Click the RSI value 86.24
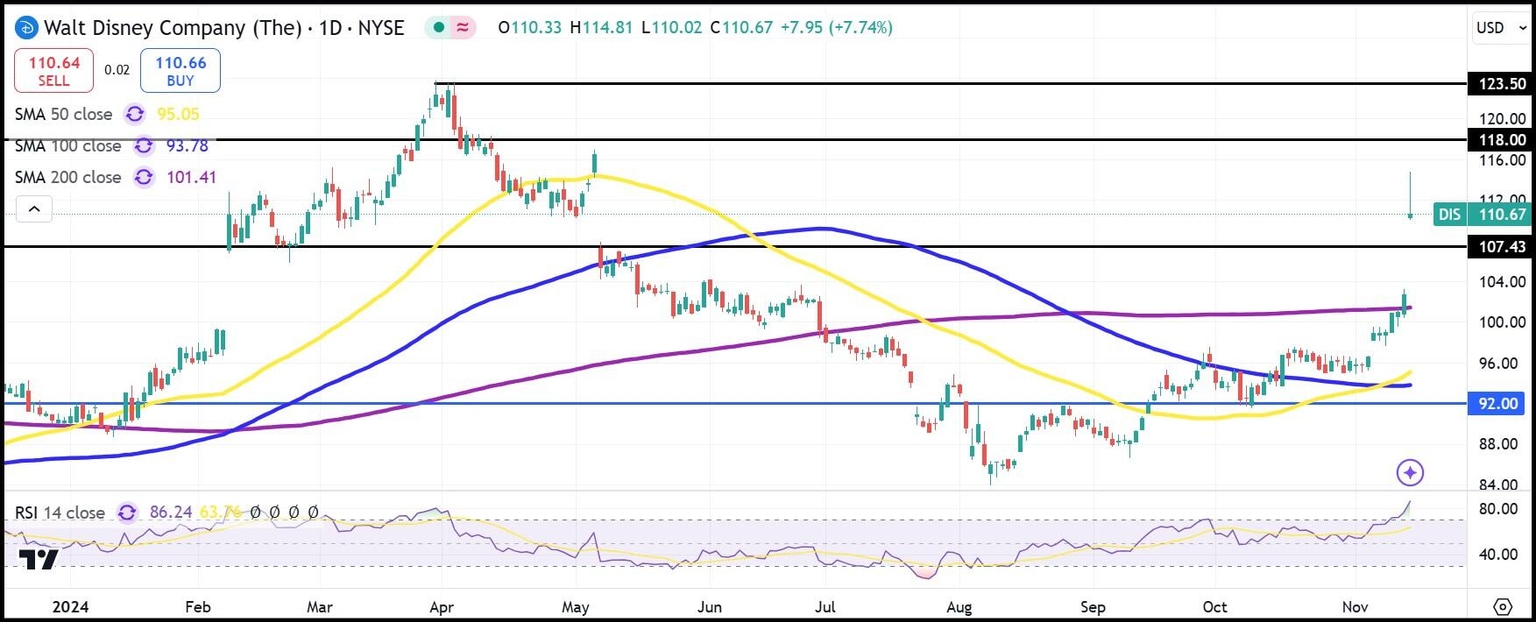 170,513
